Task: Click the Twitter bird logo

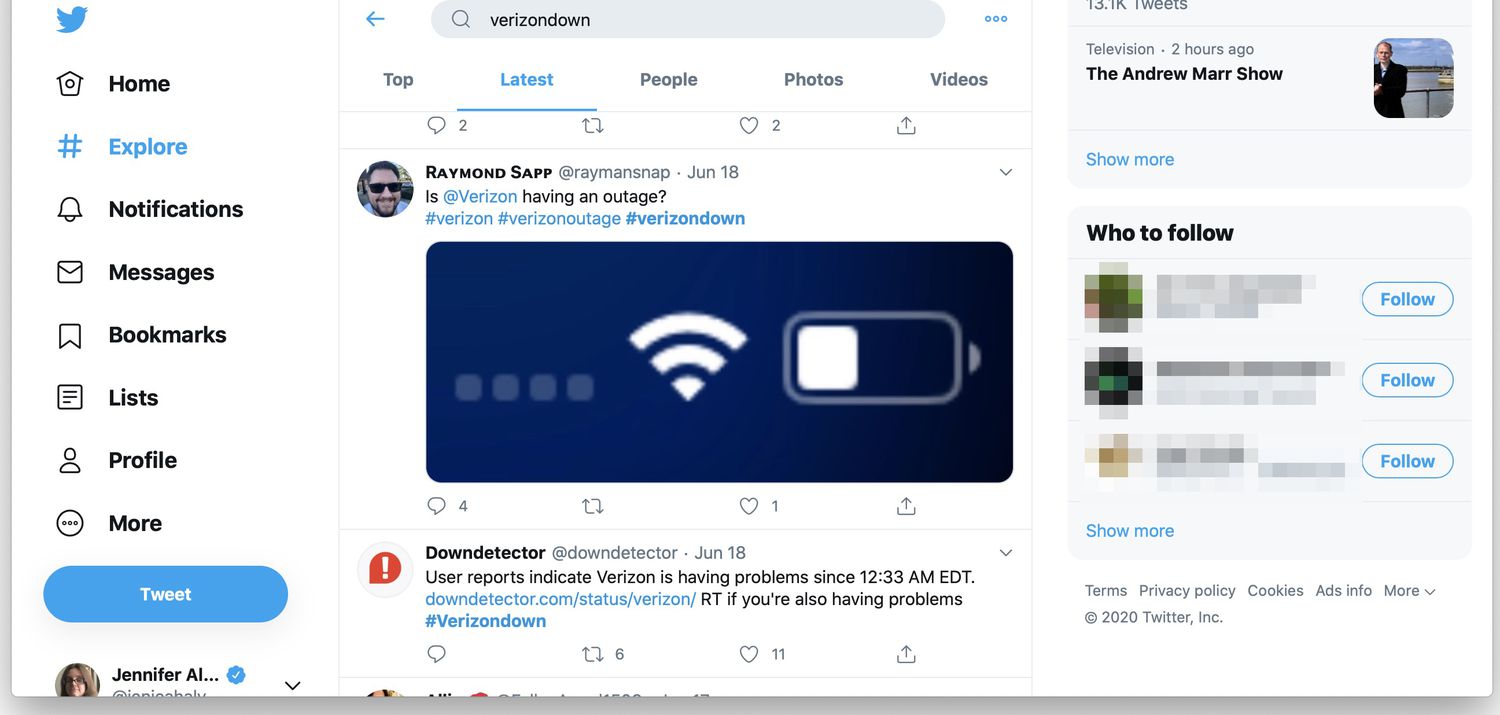Action: (72, 20)
